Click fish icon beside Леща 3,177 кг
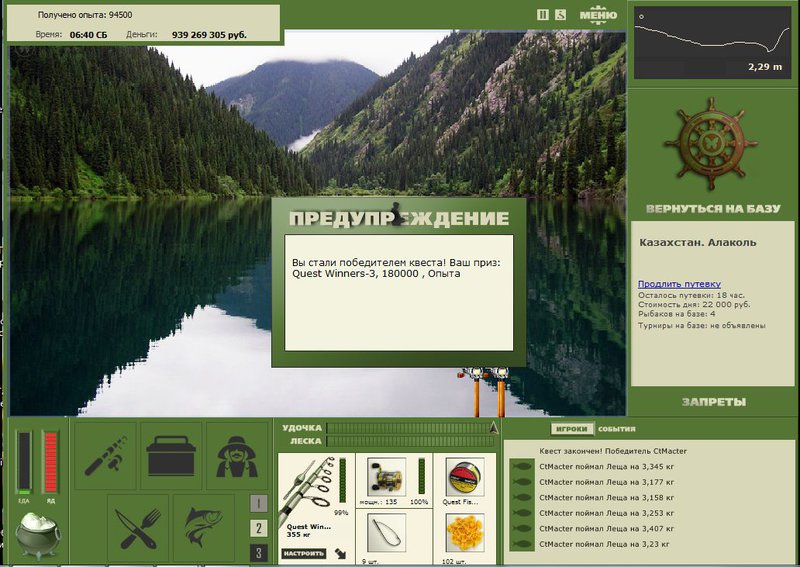800x567 pixels. 521,482
